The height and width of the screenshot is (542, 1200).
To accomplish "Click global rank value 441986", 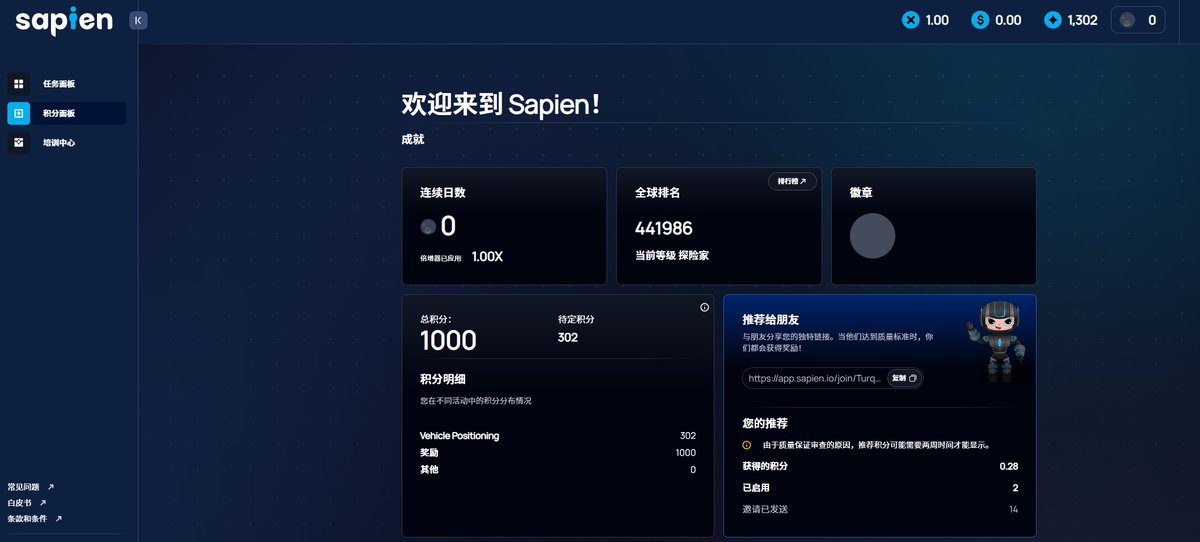I will tap(664, 229).
